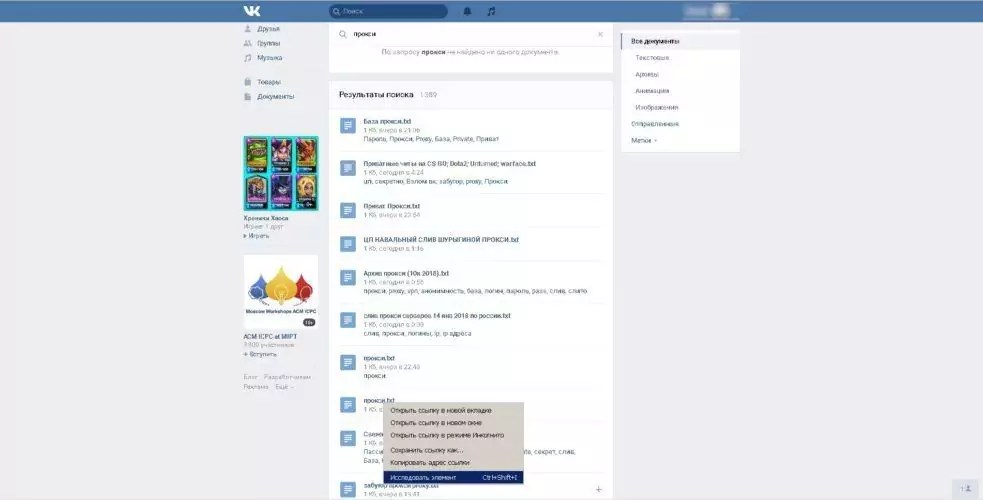
Task: Open ЦП НАВАЛЬНЫЙ СЛИВ document
Action: (441, 240)
